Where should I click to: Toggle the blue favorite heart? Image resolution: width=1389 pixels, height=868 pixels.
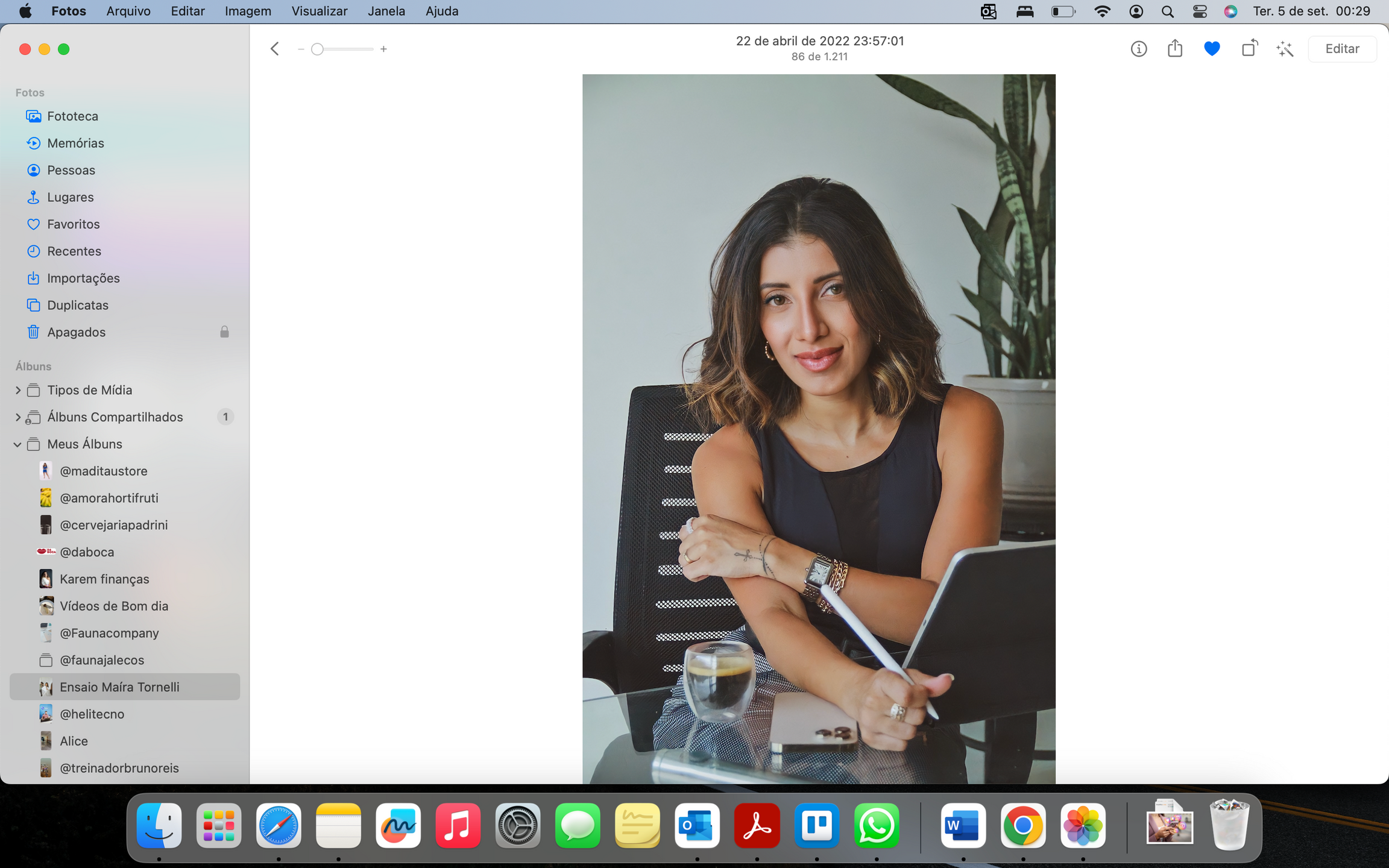click(1212, 49)
